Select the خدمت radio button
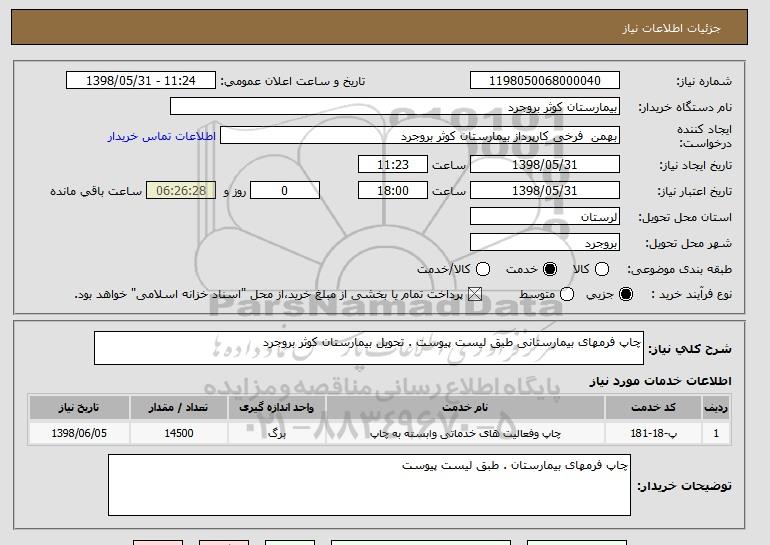The width and height of the screenshot is (770, 545). 550,269
